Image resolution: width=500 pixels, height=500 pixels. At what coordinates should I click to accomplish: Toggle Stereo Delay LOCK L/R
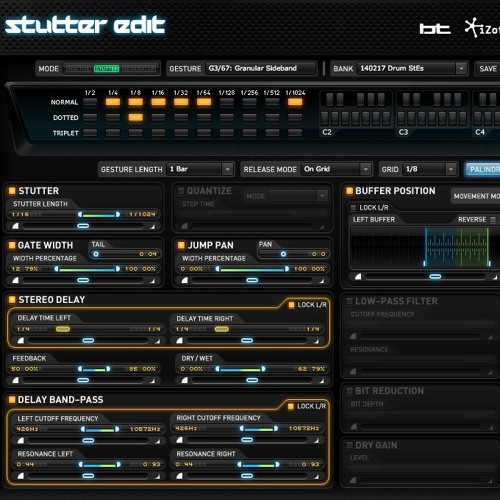tap(291, 305)
